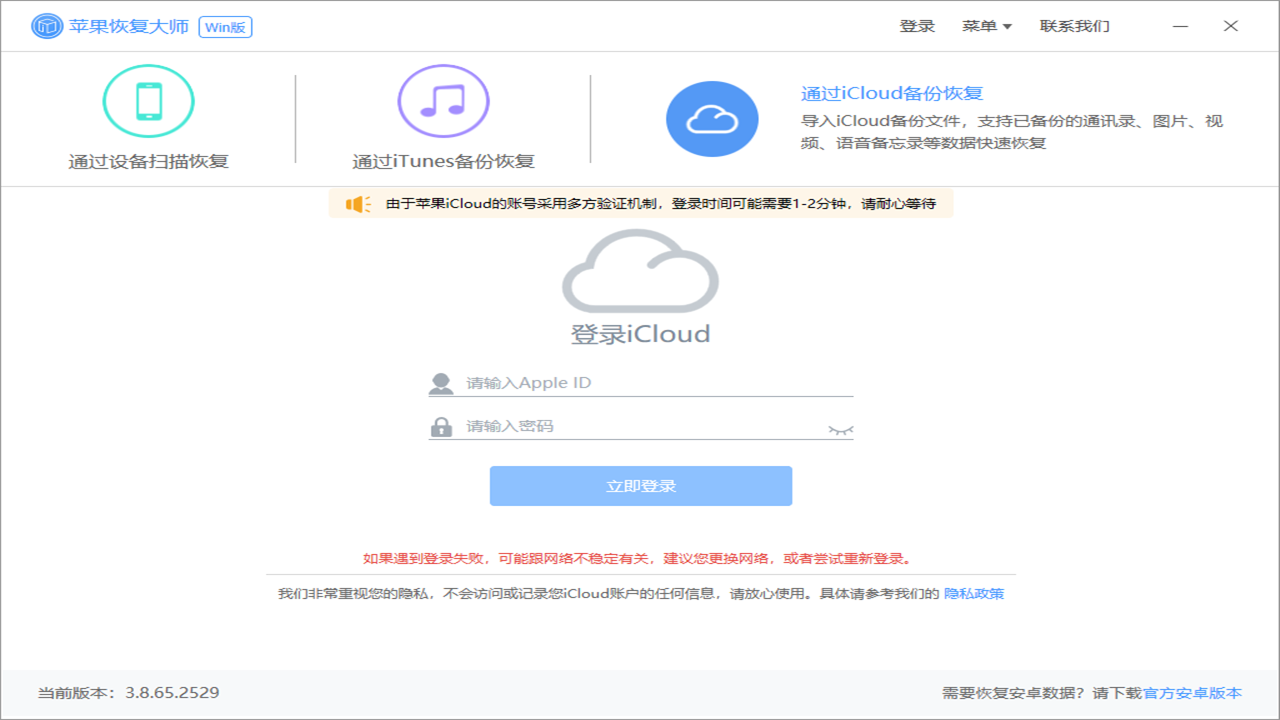Click the purple iTunes music note icon
The height and width of the screenshot is (720, 1280).
(443, 101)
